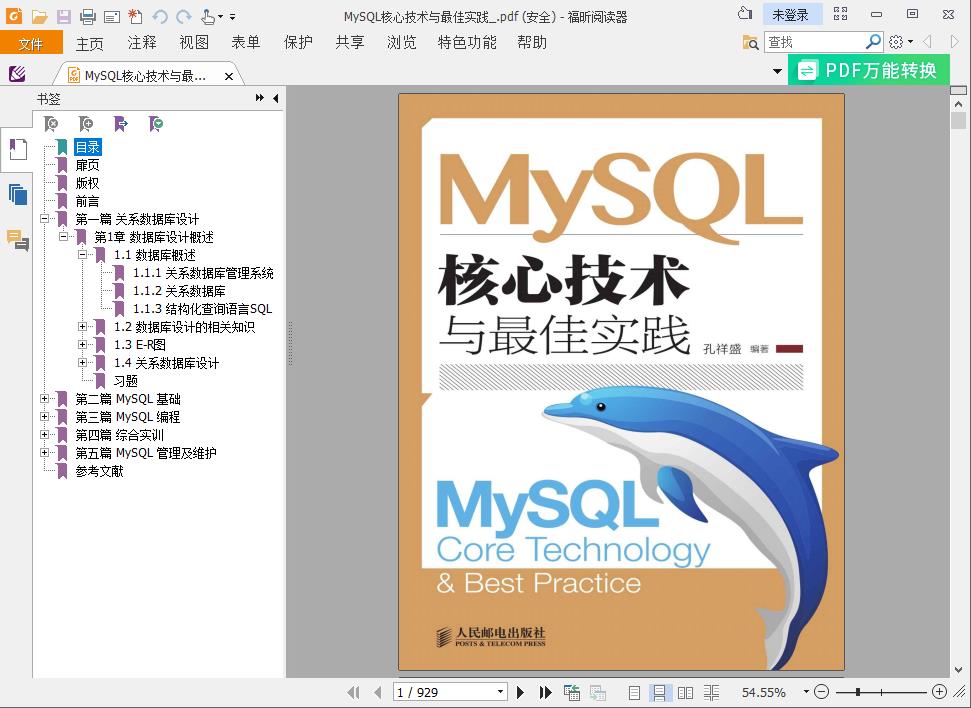The height and width of the screenshot is (708, 971).
Task: Close the MySQL核心技术 document tab
Action: tap(229, 76)
